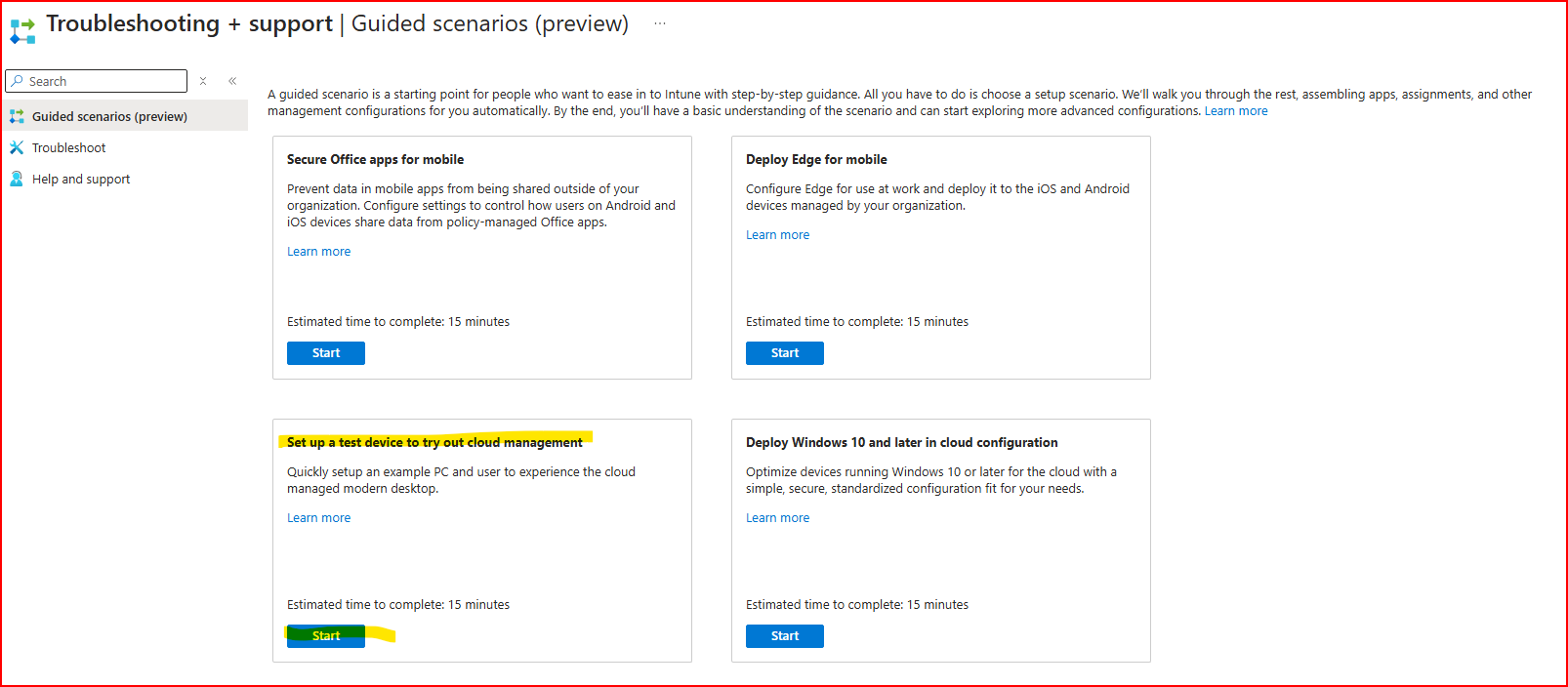The width and height of the screenshot is (1568, 687).
Task: Click Set up a test device title
Action: (434, 443)
